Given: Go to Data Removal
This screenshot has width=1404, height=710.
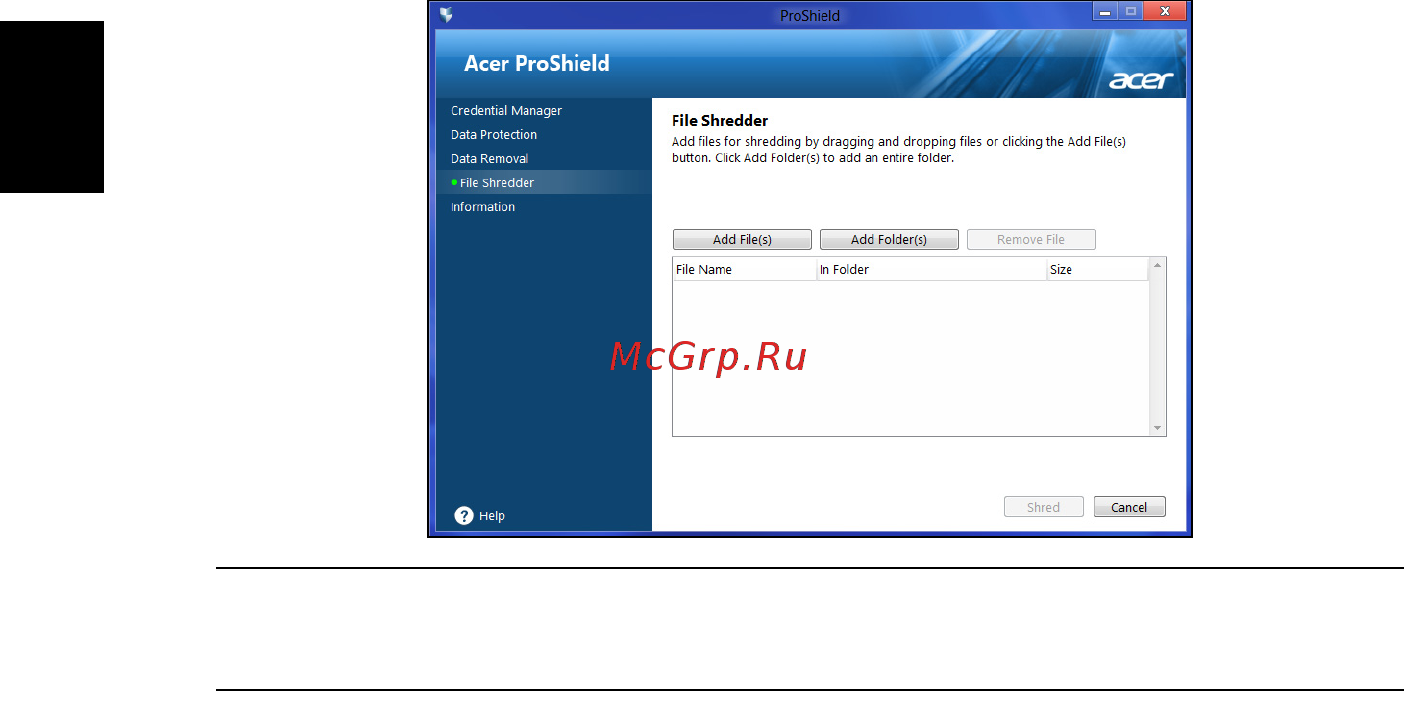Looking at the screenshot, I should pyautogui.click(x=489, y=159).
